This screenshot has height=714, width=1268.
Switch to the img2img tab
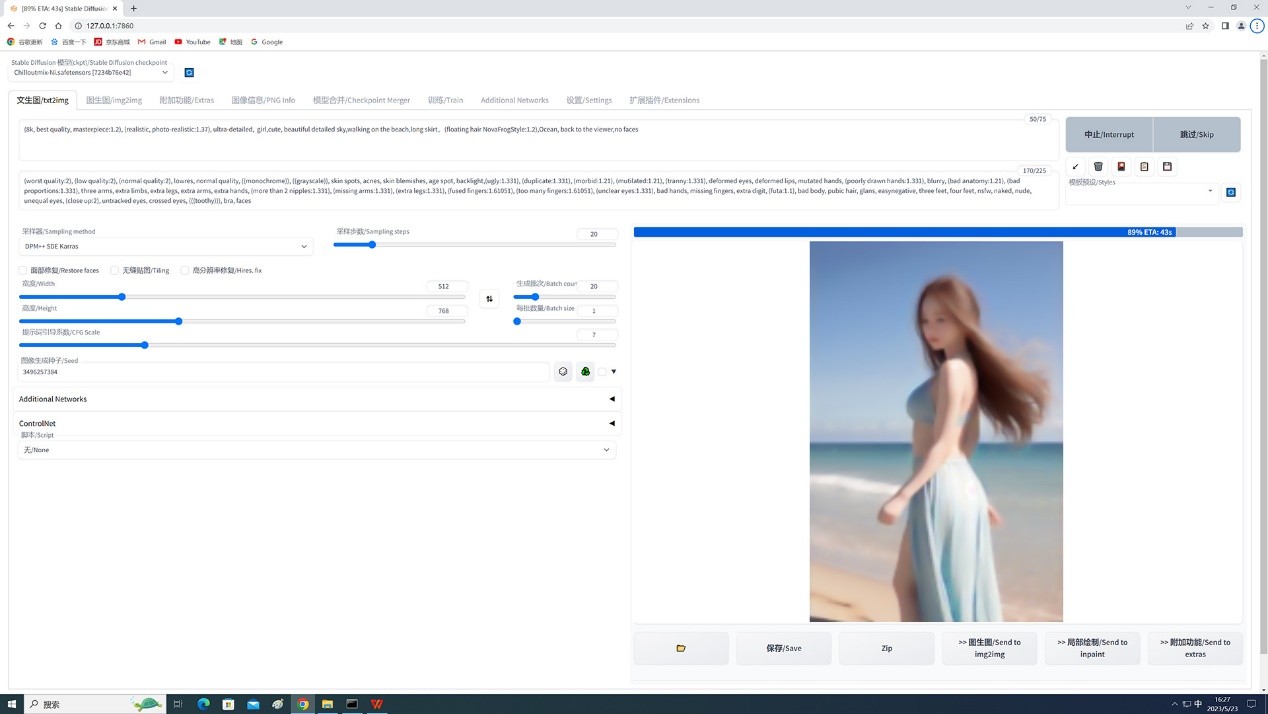coord(114,100)
